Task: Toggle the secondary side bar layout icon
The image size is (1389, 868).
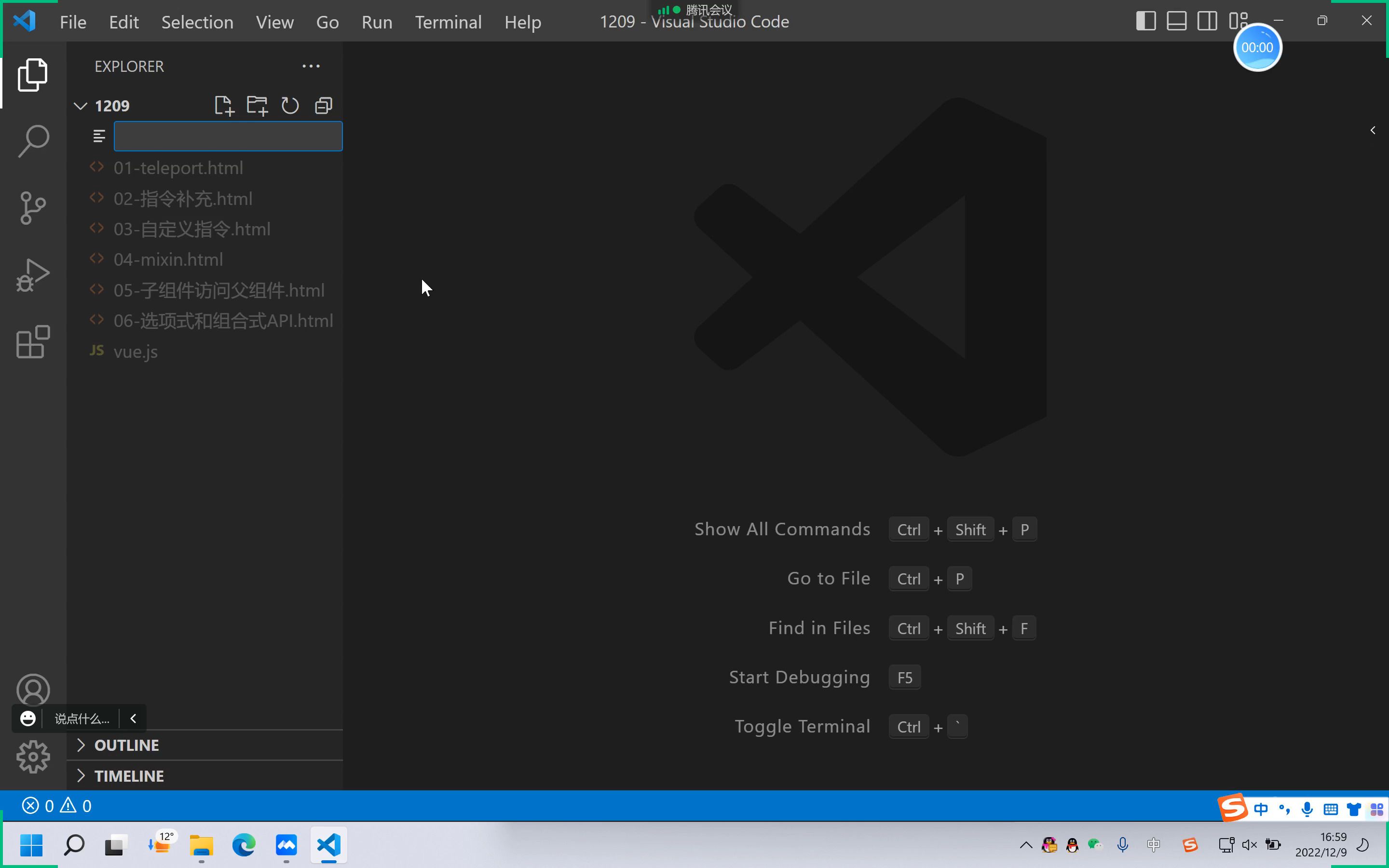Action: point(1207,21)
